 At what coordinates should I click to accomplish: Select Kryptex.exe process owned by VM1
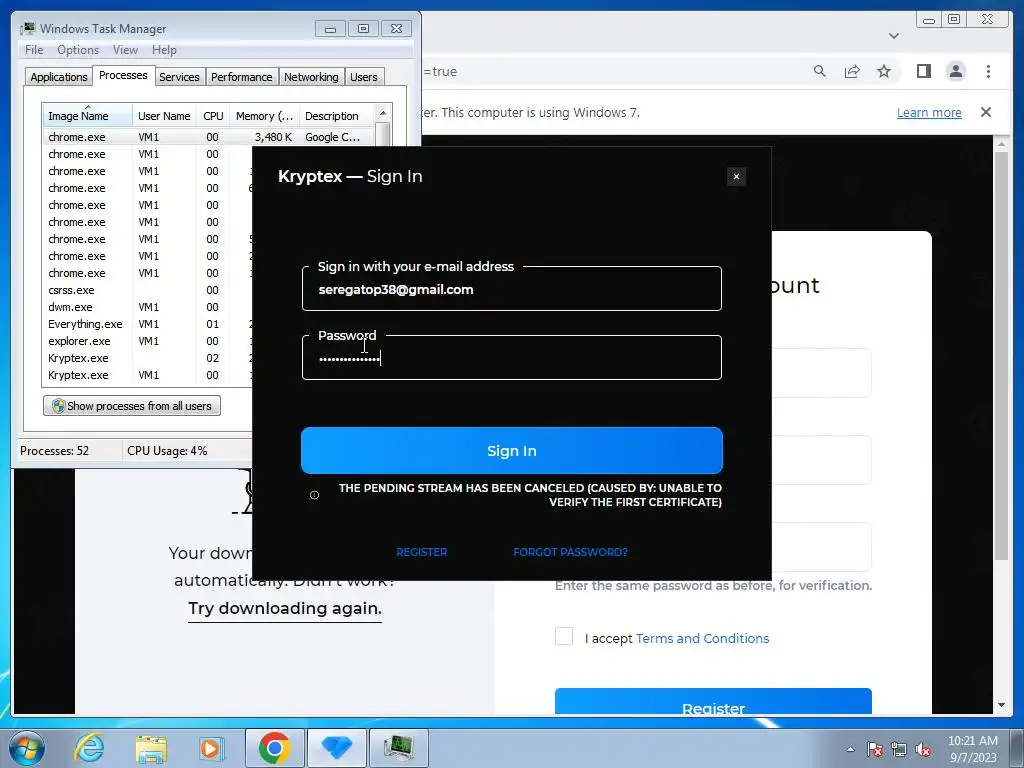[x=147, y=375]
